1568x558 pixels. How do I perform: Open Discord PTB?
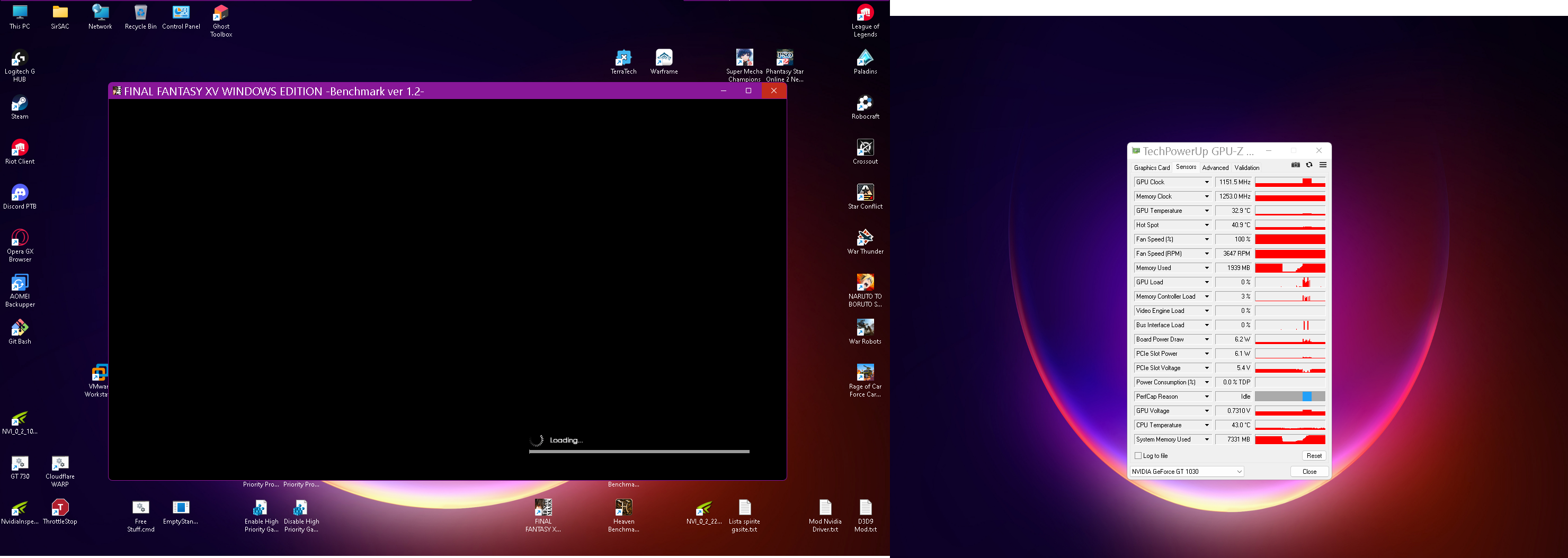(19, 195)
